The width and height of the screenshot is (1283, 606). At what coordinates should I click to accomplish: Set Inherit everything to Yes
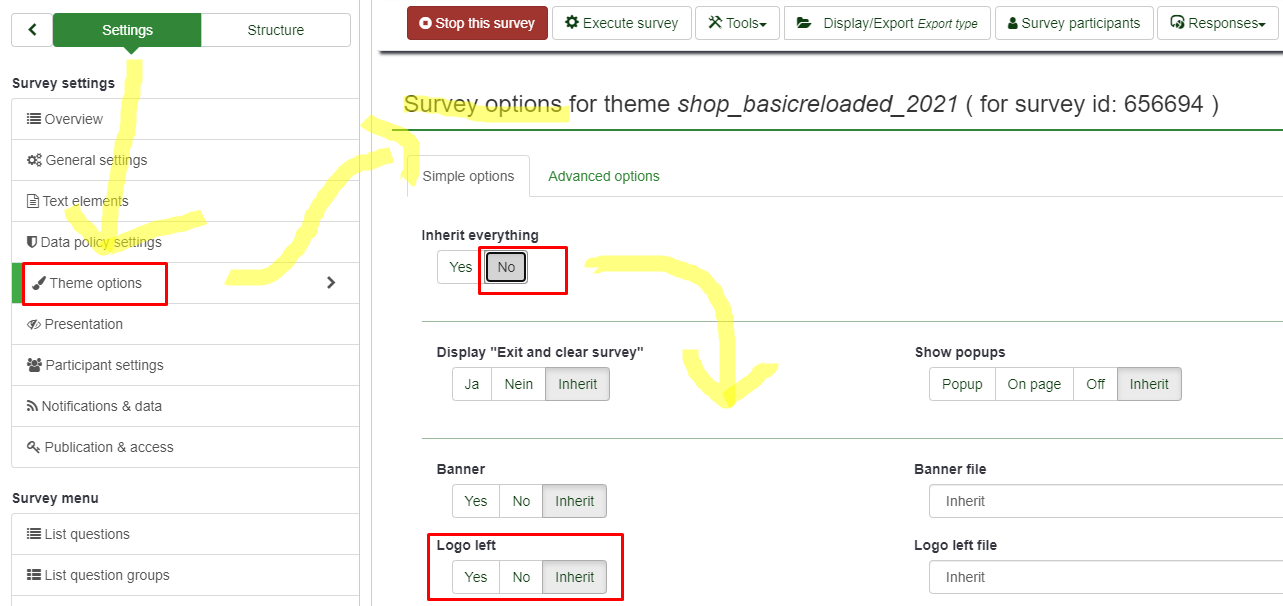(x=459, y=267)
